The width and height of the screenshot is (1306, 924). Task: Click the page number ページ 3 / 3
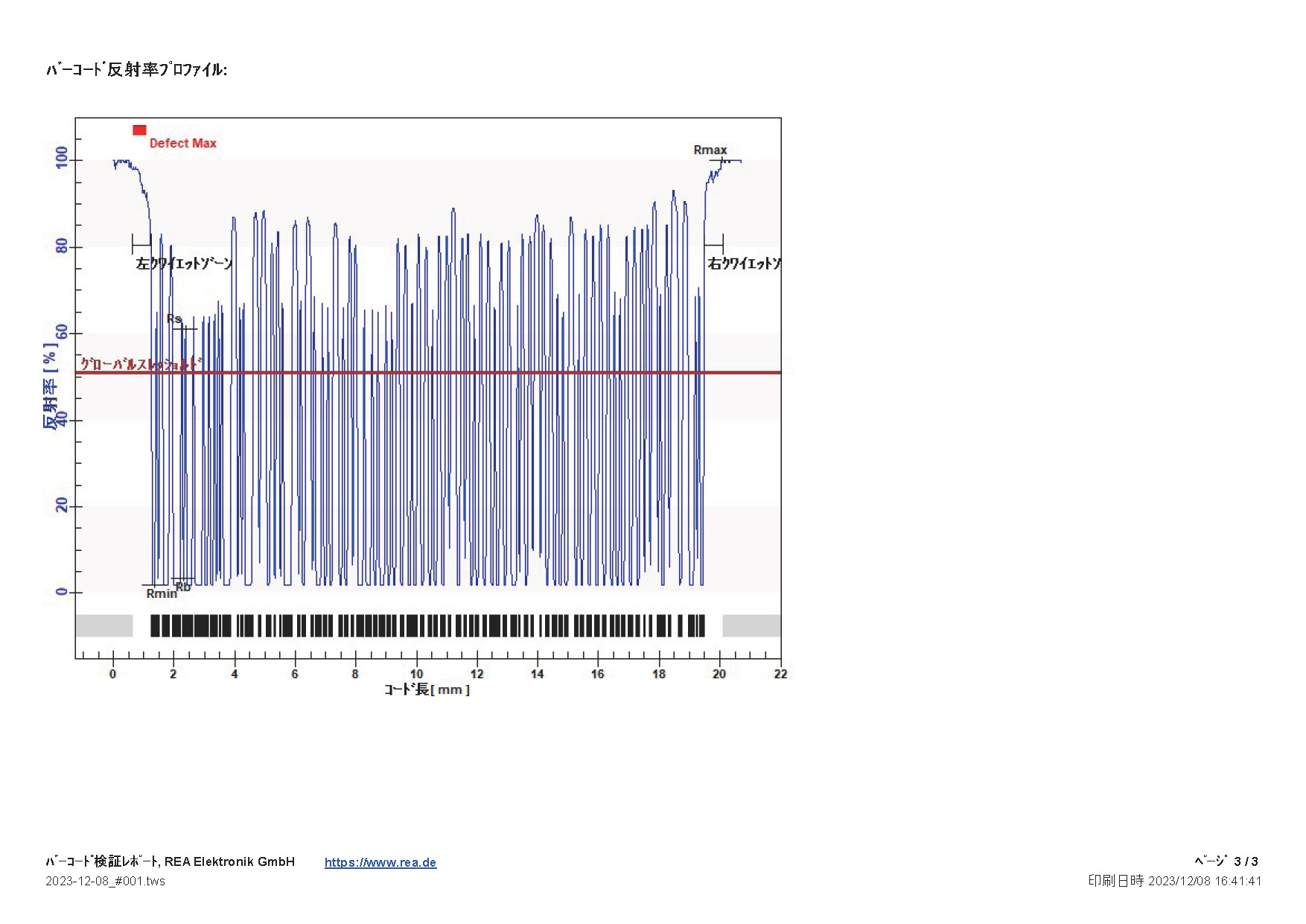click(1226, 861)
